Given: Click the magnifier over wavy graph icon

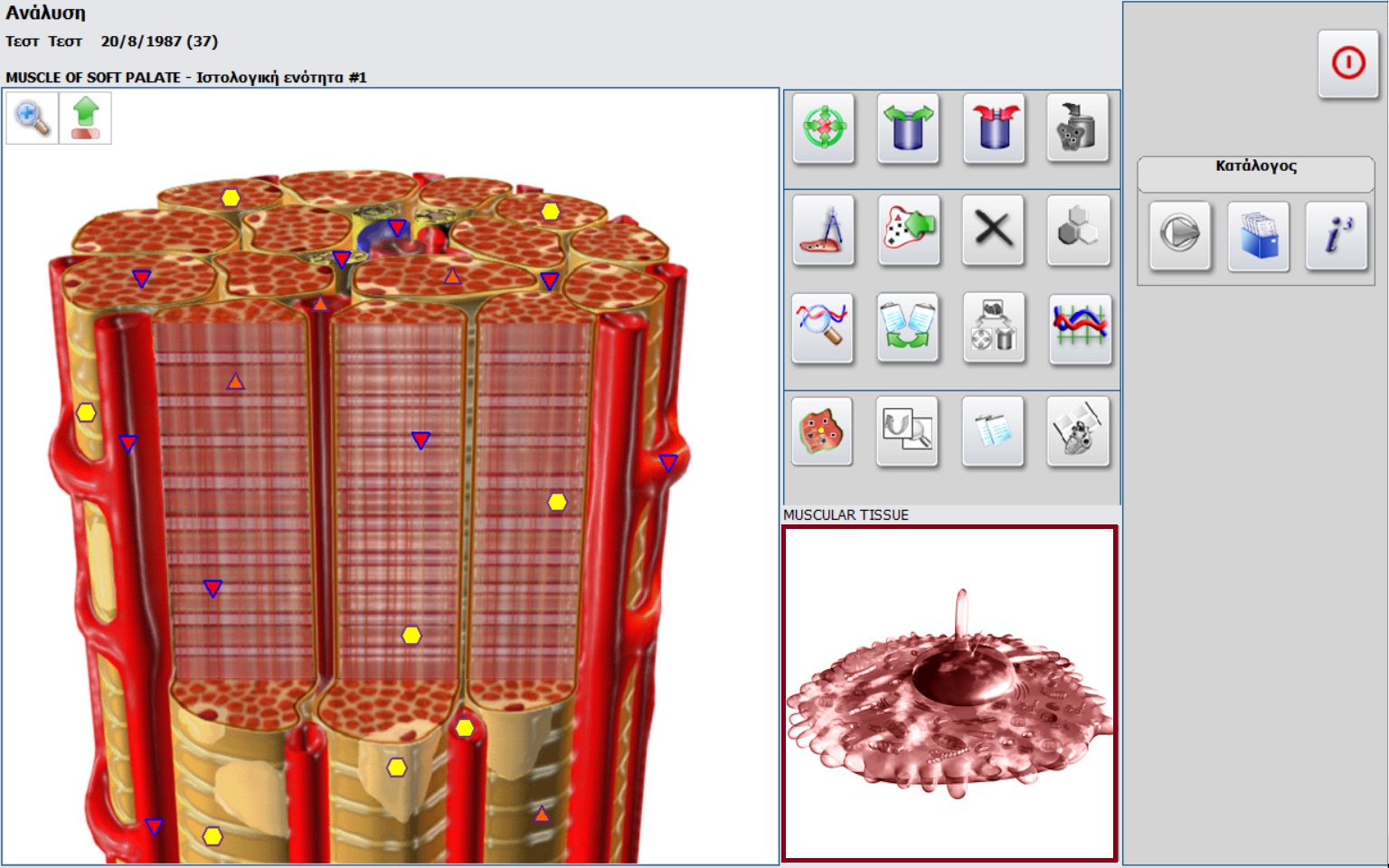Looking at the screenshot, I should (822, 328).
